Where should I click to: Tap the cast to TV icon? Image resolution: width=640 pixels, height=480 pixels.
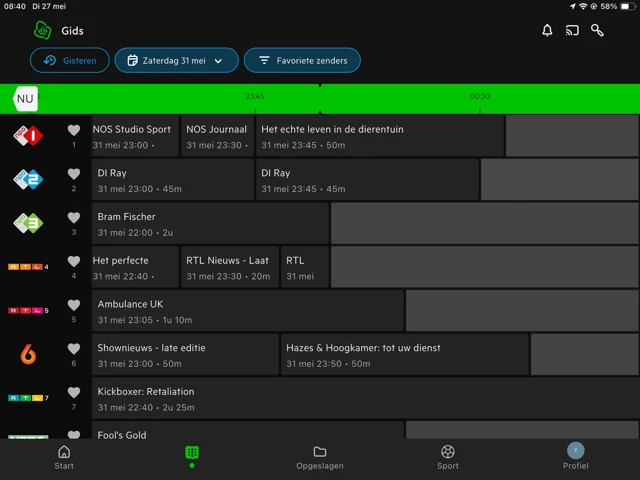coord(572,30)
